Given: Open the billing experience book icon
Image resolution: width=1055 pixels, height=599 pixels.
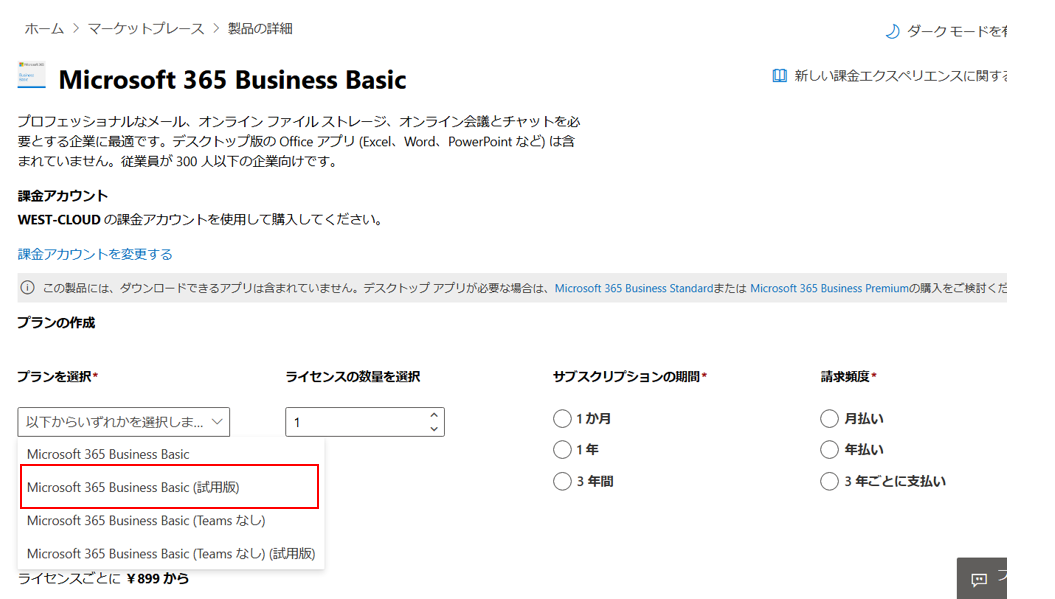Looking at the screenshot, I should pos(779,75).
